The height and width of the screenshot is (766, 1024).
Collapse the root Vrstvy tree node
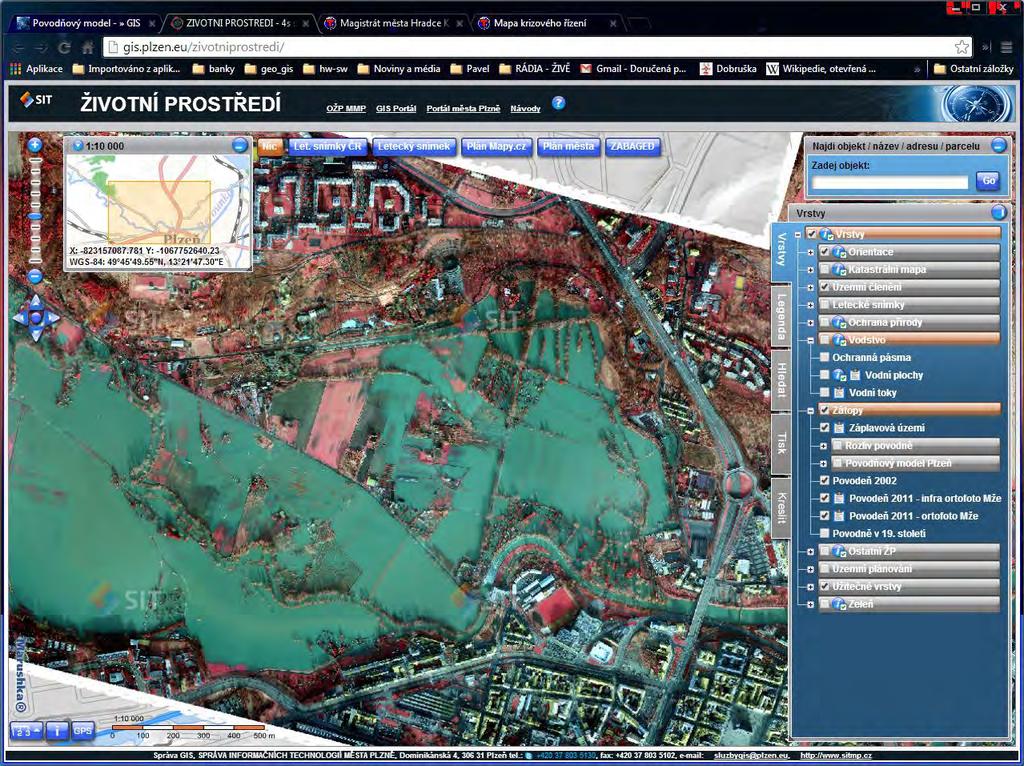(798, 234)
